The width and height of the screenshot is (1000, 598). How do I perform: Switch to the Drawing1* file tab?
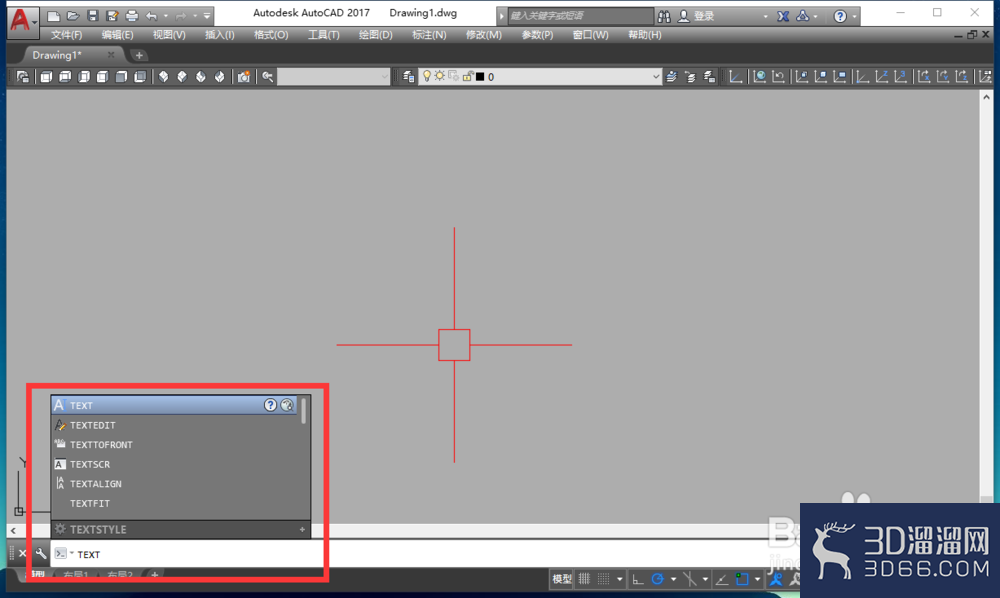pyautogui.click(x=57, y=55)
